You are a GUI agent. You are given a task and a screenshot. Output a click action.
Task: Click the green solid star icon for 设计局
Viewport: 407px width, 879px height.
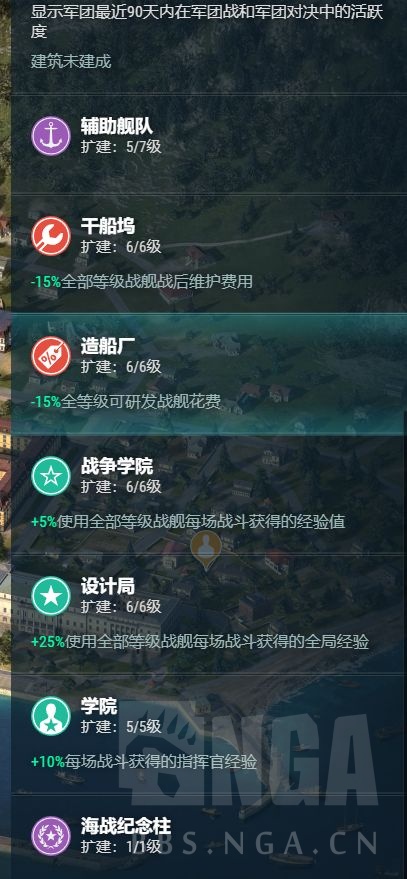(x=51, y=595)
